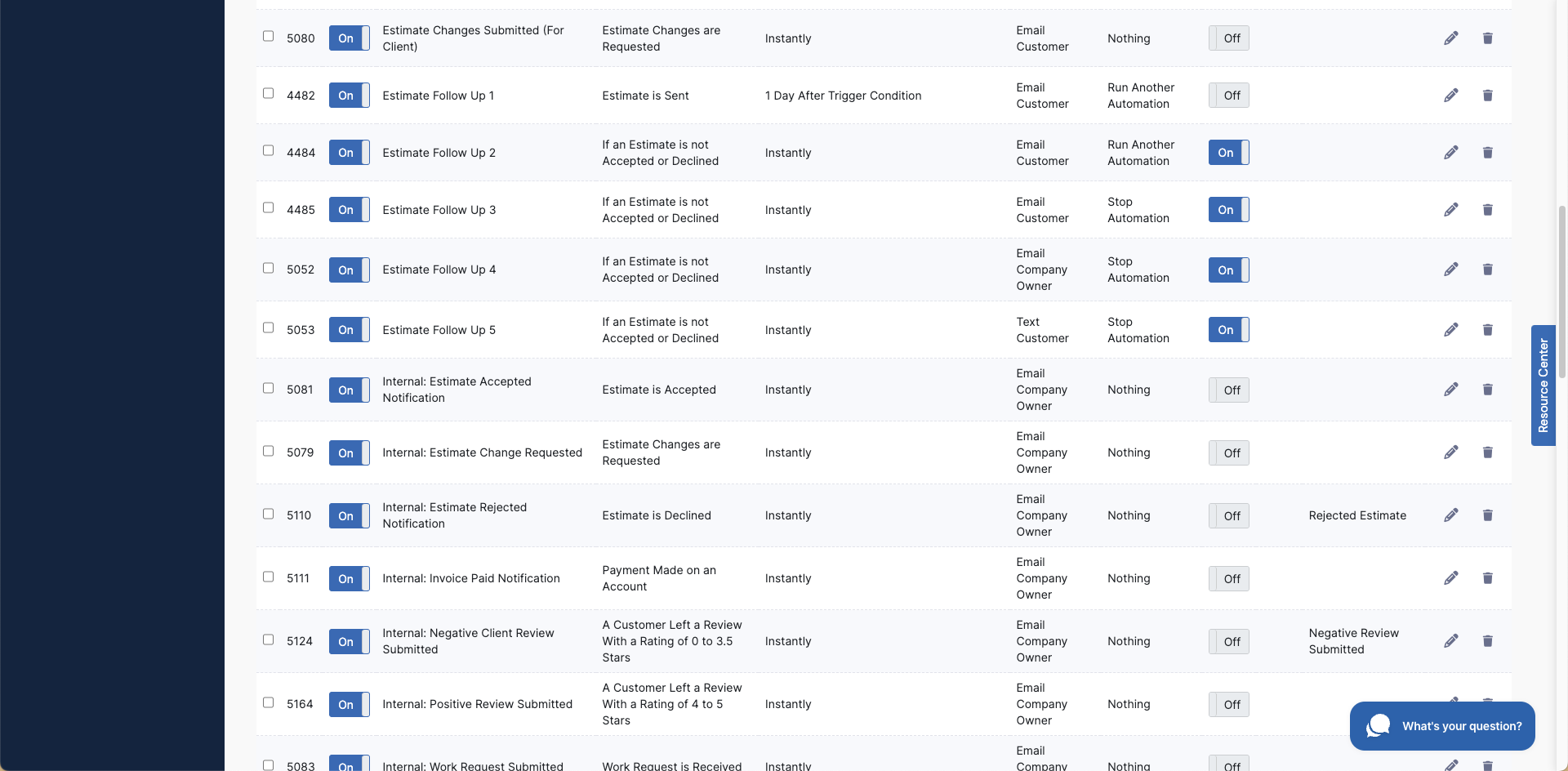The image size is (1568, 771).
Task: Check the box for row 5052
Action: pyautogui.click(x=268, y=268)
